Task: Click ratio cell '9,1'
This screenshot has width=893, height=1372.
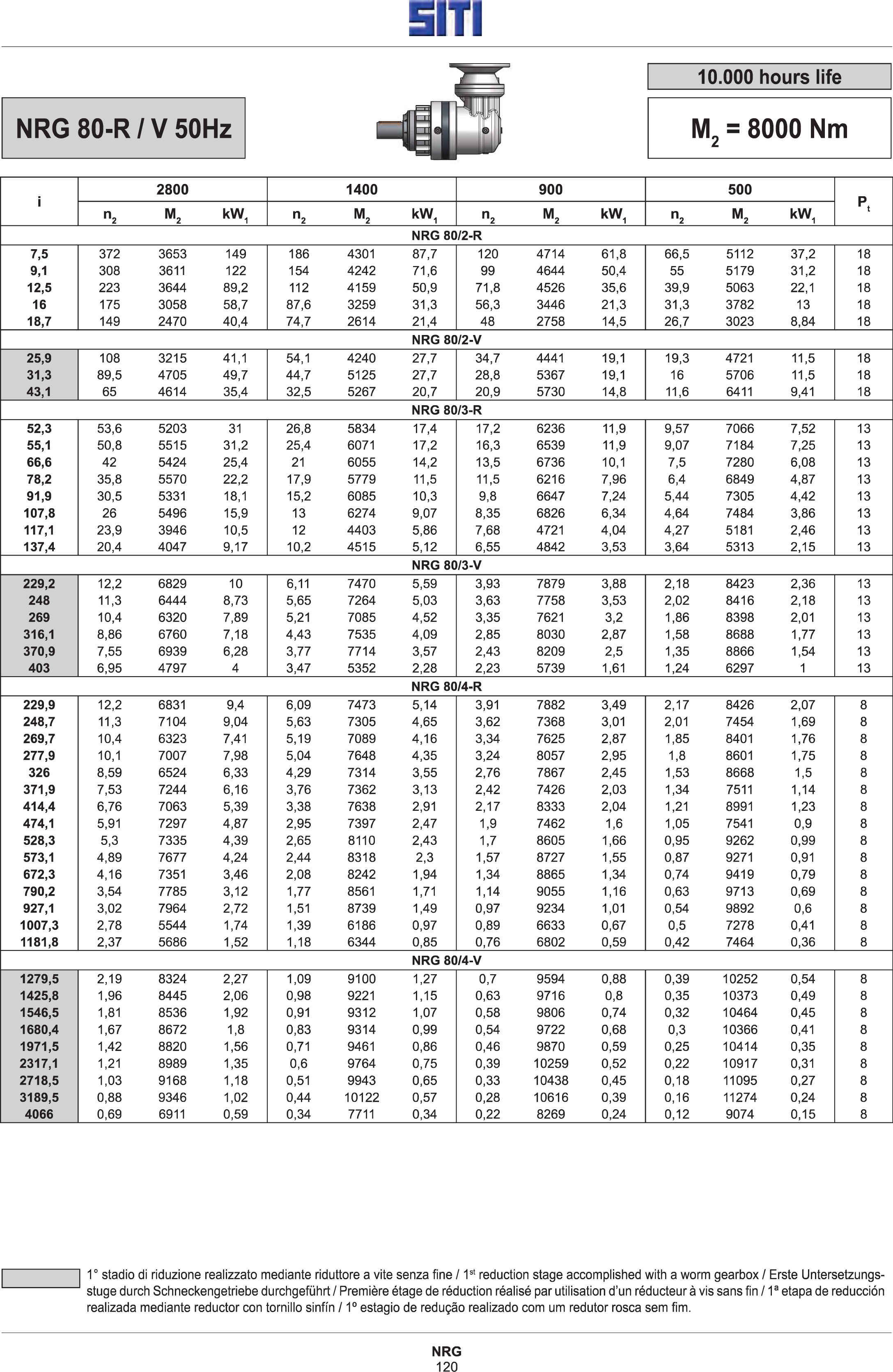Action: (x=39, y=271)
